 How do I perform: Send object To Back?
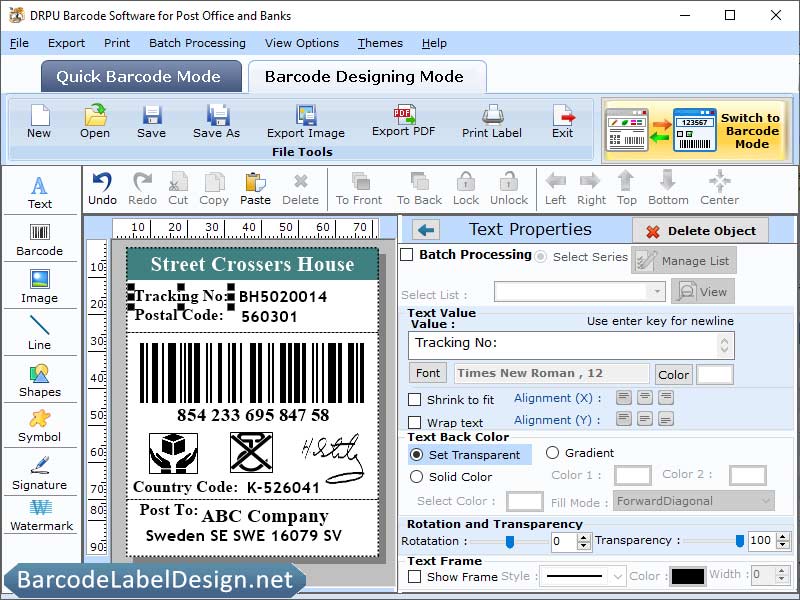(419, 189)
